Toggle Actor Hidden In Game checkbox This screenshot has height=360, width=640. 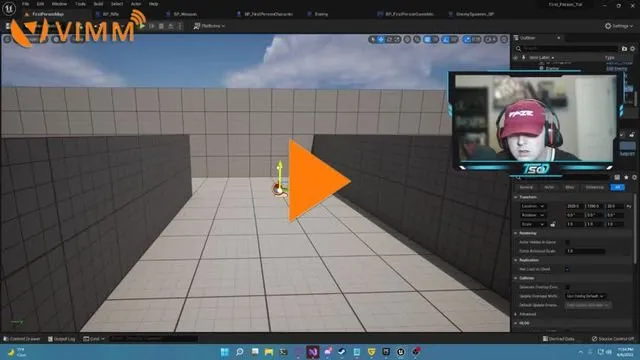pyautogui.click(x=567, y=242)
